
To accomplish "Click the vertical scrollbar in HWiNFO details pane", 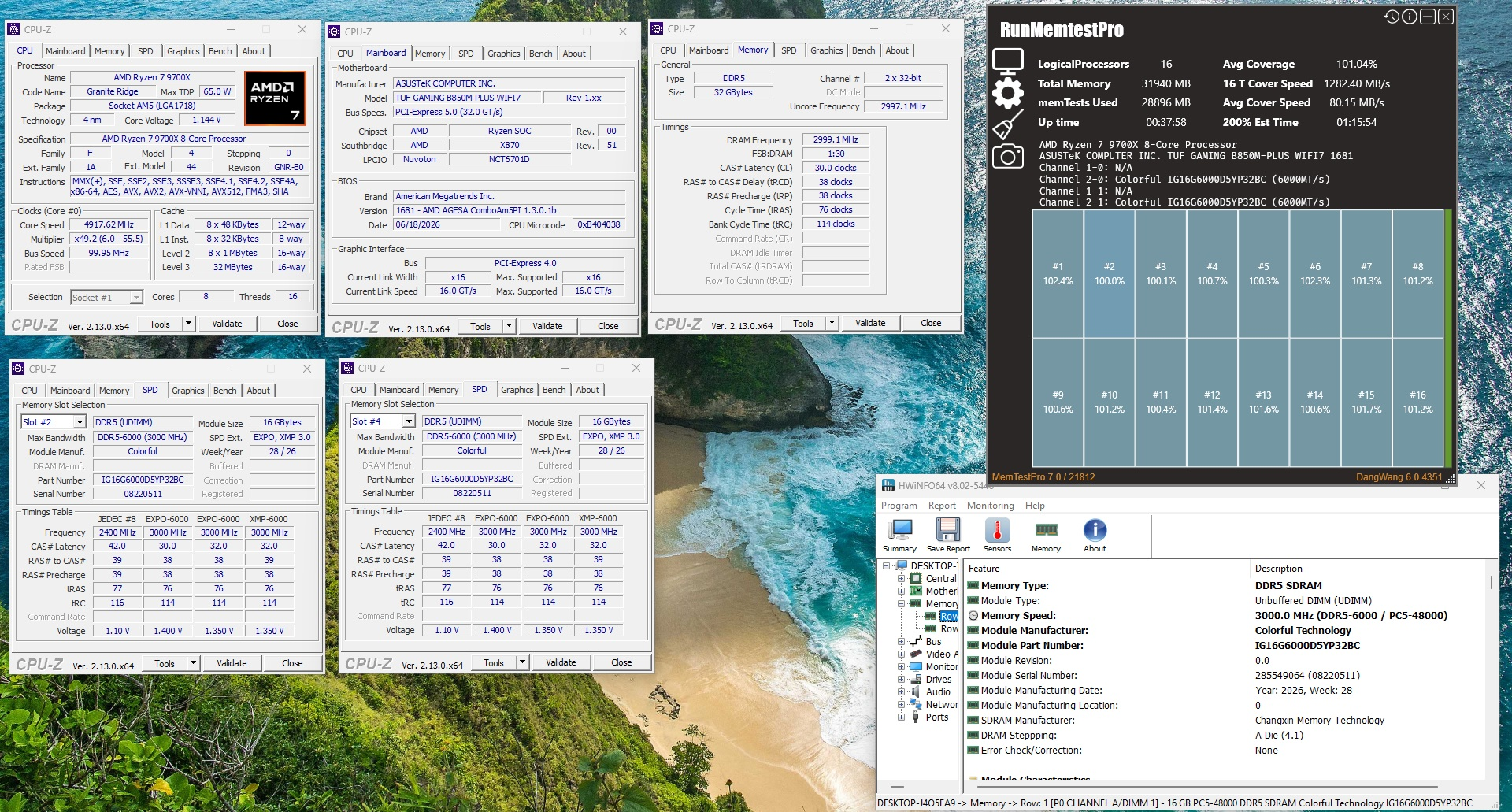I will pos(1491,581).
